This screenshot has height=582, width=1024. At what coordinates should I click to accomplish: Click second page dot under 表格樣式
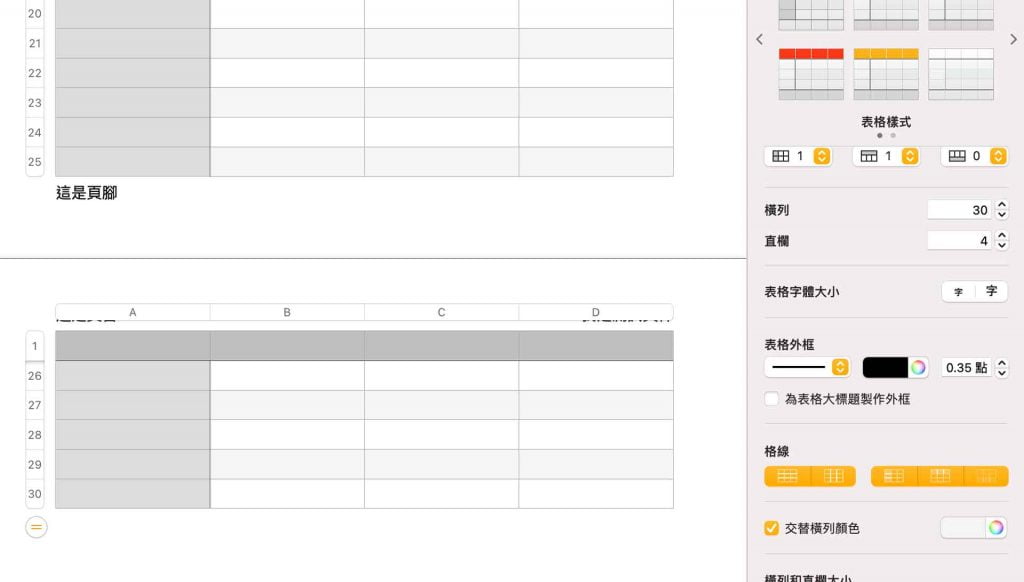[893, 135]
